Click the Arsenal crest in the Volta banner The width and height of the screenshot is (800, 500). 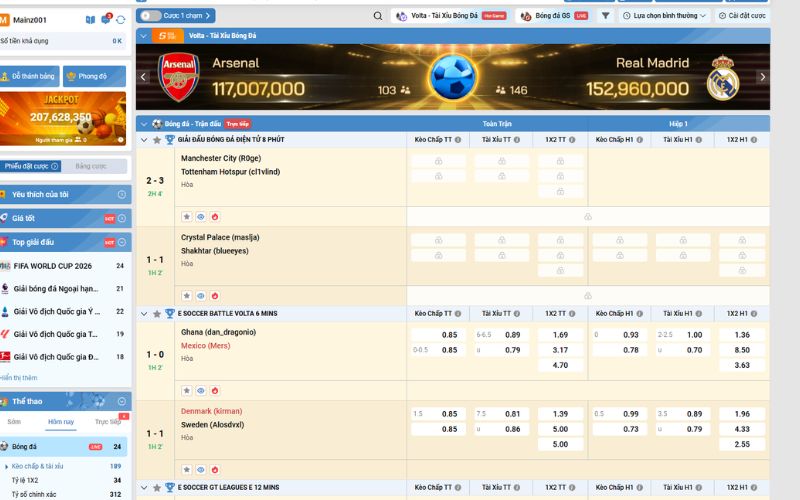click(179, 77)
